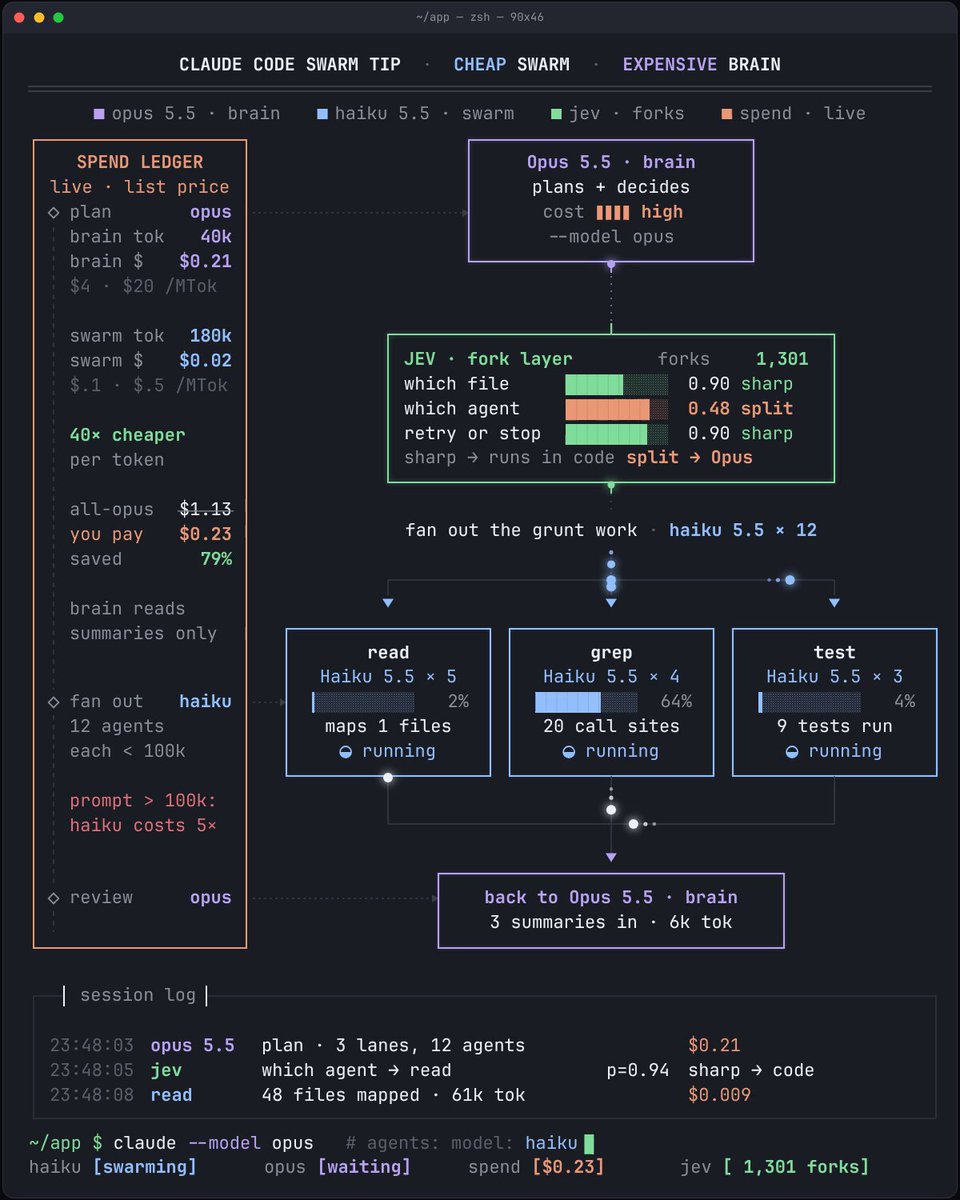Click the running status icon in read box
Image resolution: width=960 pixels, height=1200 pixels.
(x=345, y=751)
